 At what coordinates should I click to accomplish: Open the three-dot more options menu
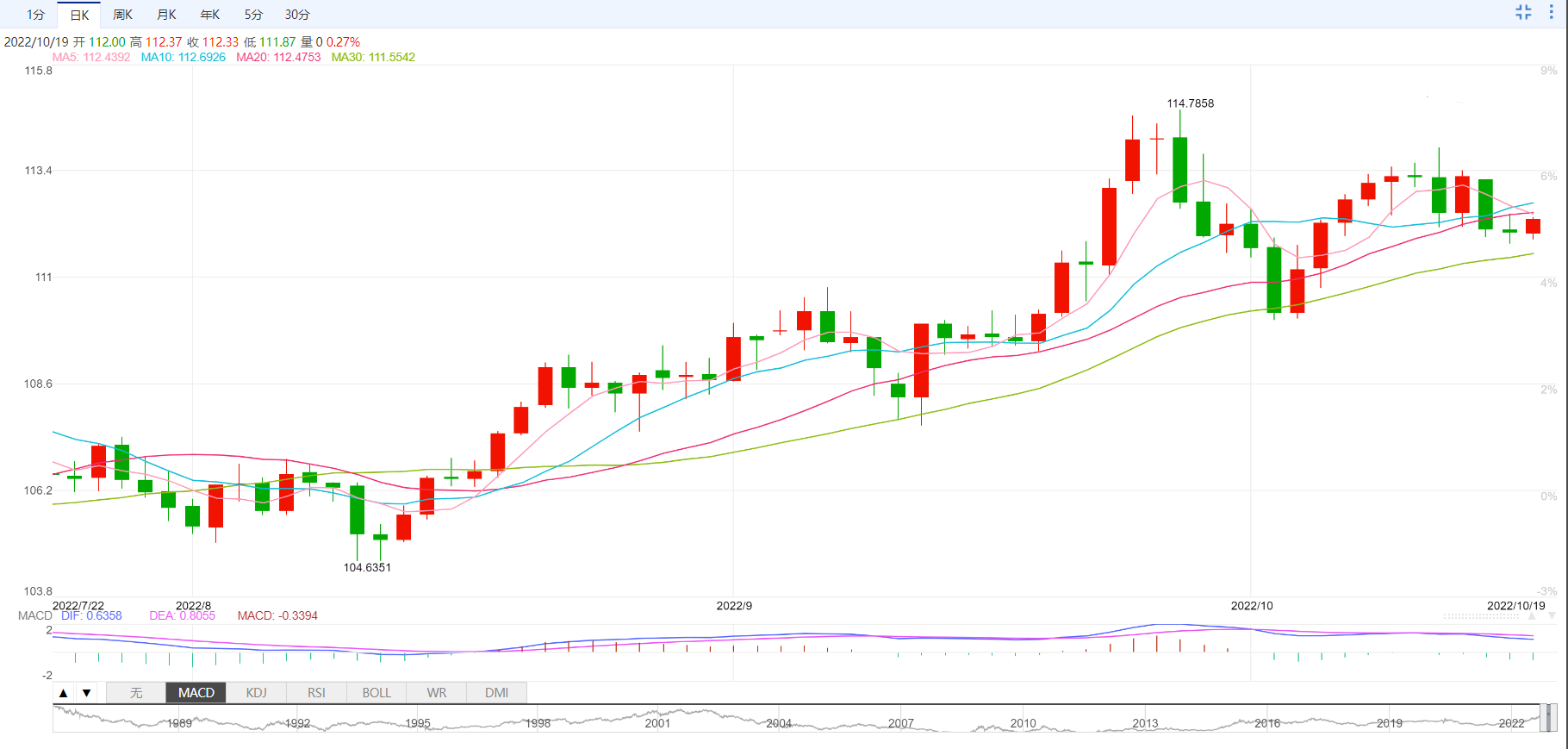click(x=1551, y=12)
